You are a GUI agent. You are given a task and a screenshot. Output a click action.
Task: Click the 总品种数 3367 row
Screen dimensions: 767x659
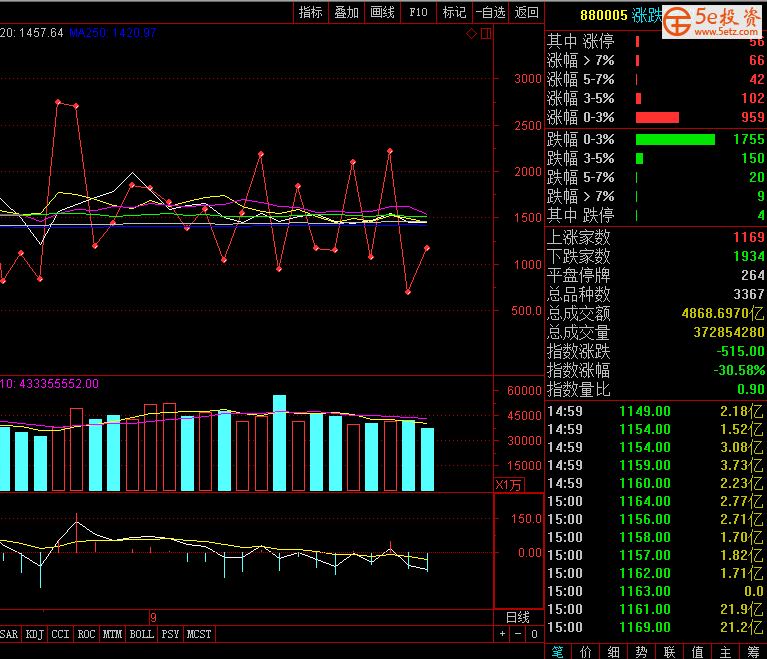coord(655,295)
